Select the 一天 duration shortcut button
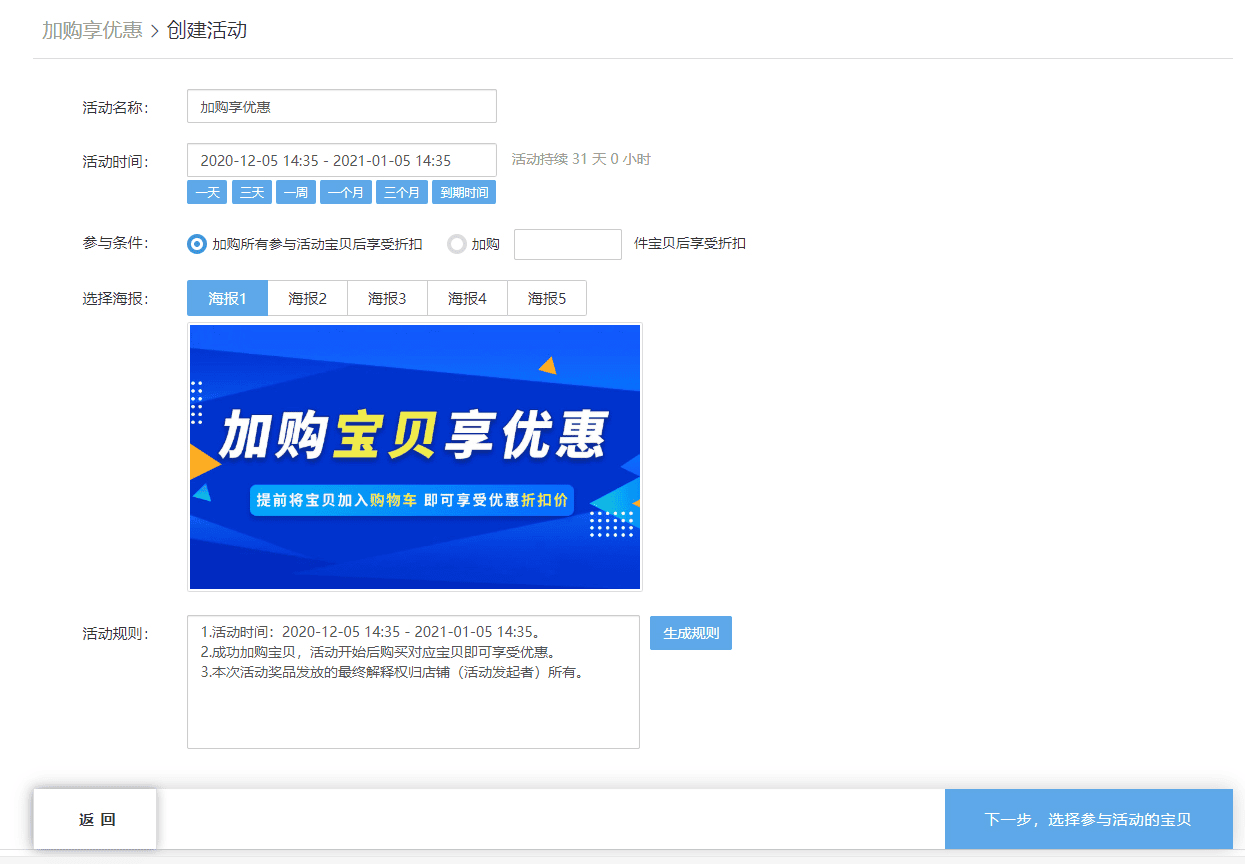The width and height of the screenshot is (1245, 864). point(207,191)
